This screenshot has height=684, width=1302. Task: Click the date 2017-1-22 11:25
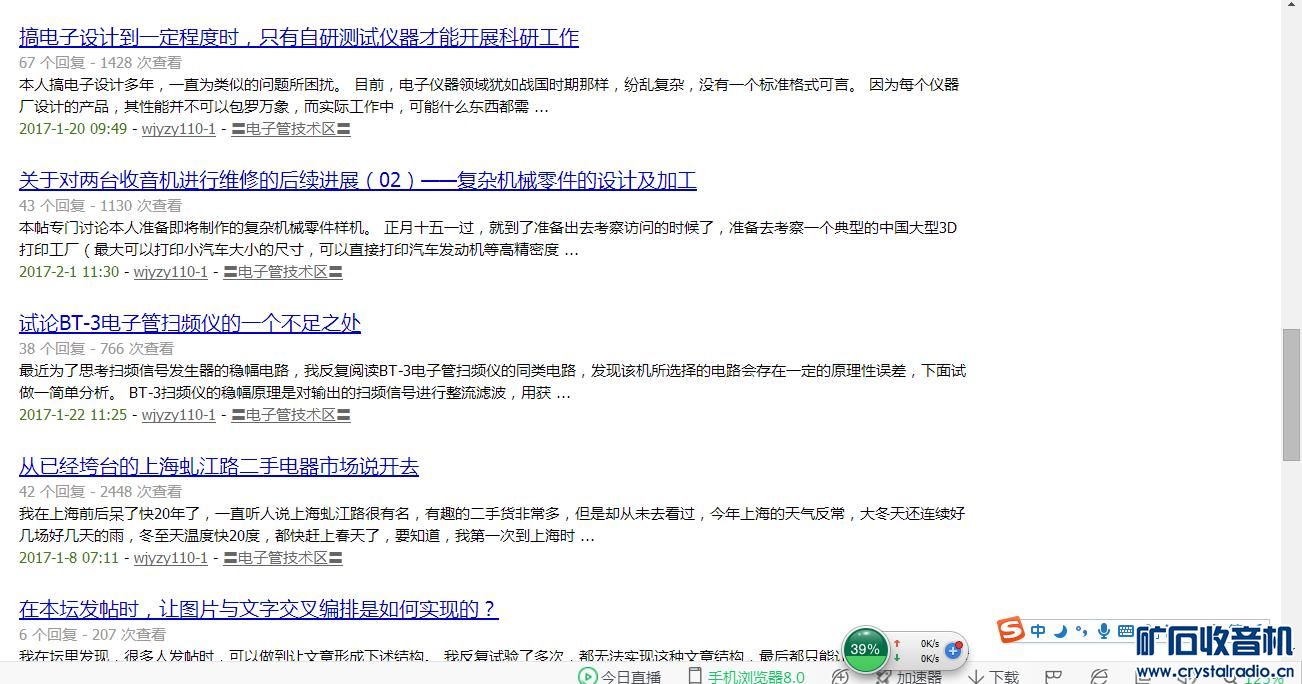pos(73,415)
